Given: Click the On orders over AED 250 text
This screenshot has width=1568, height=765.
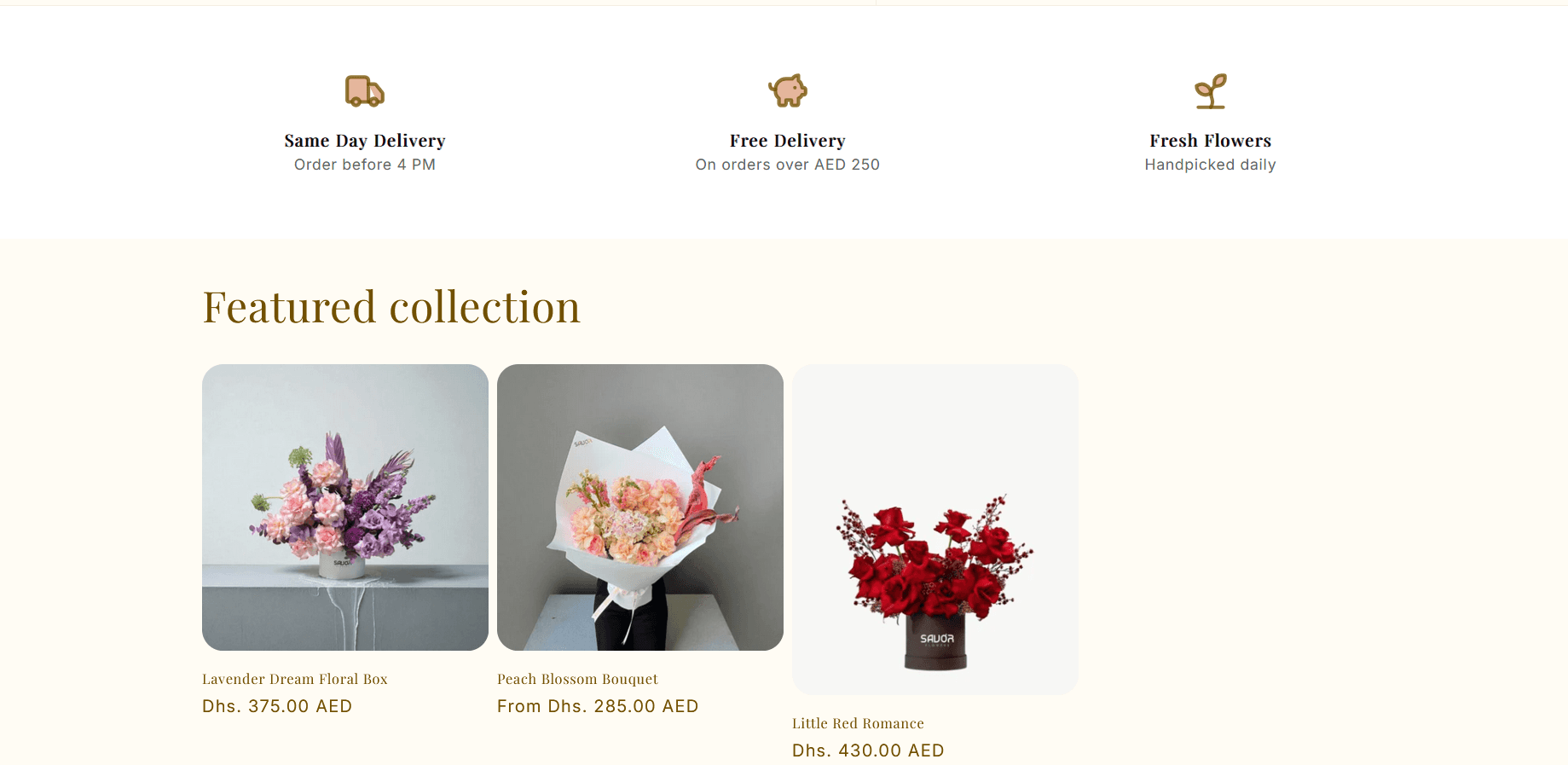Looking at the screenshot, I should (788, 165).
